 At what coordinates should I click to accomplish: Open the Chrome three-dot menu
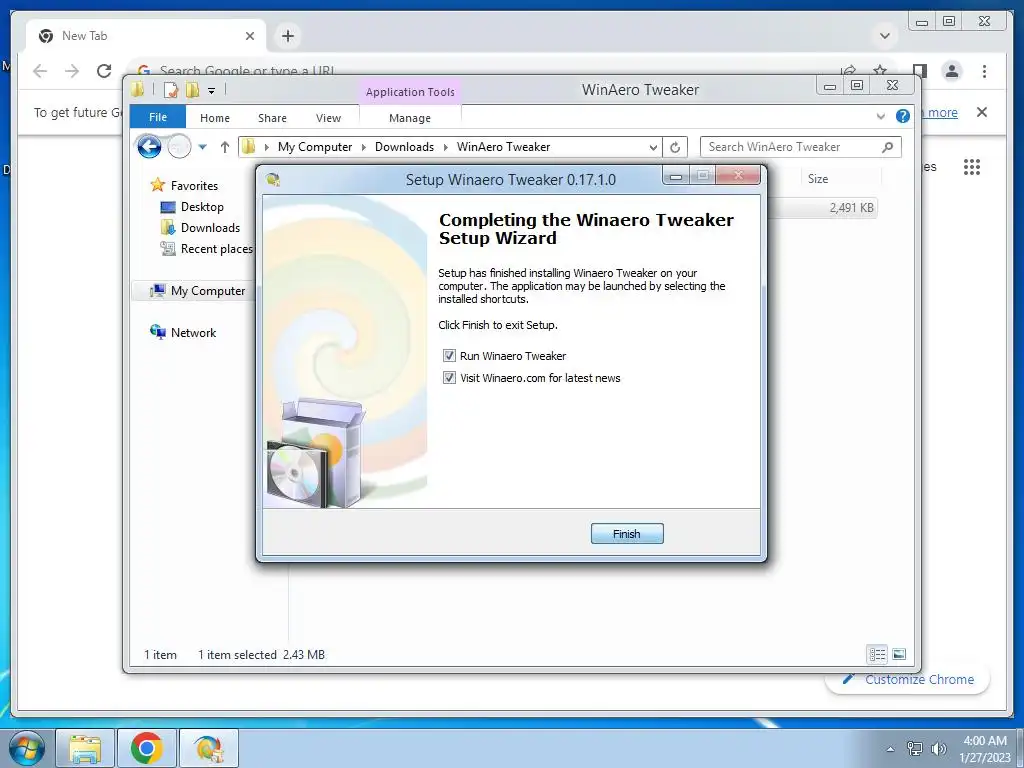click(984, 71)
